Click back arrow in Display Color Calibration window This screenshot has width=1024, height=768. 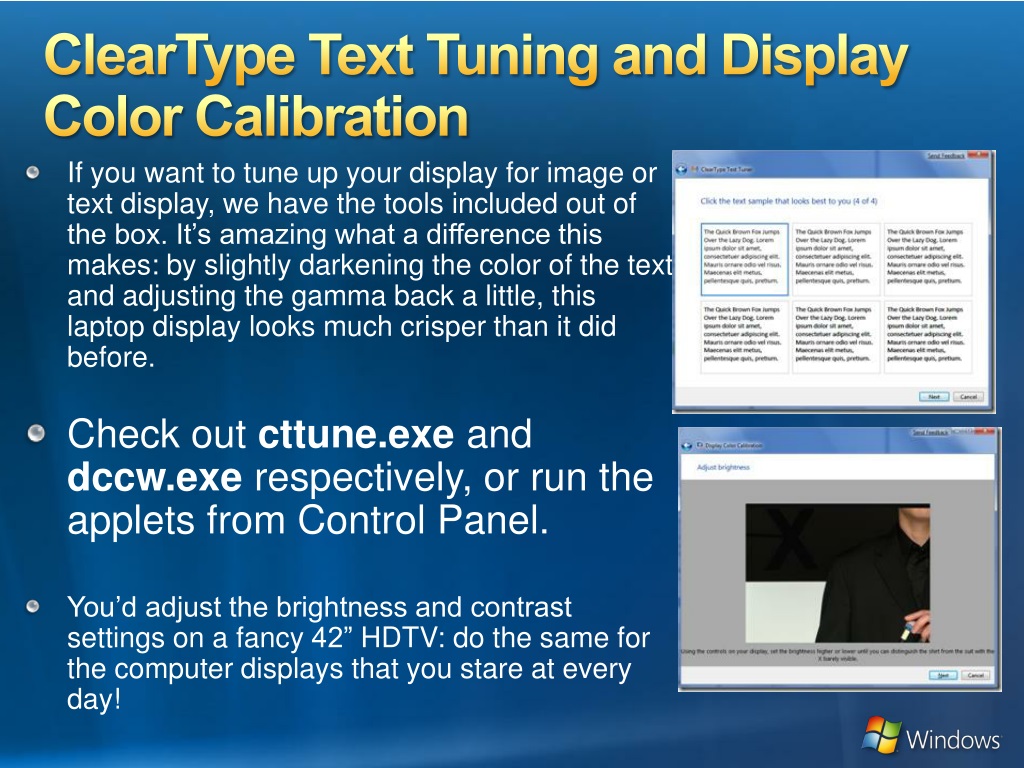click(x=686, y=446)
